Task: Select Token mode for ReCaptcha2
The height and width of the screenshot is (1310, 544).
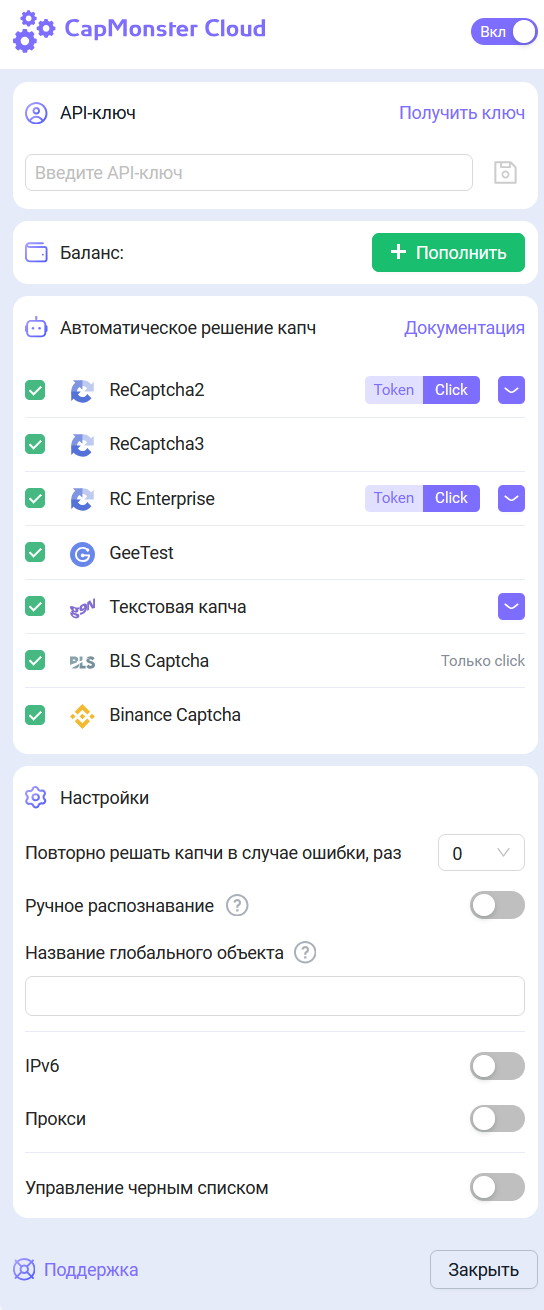Action: (x=394, y=390)
